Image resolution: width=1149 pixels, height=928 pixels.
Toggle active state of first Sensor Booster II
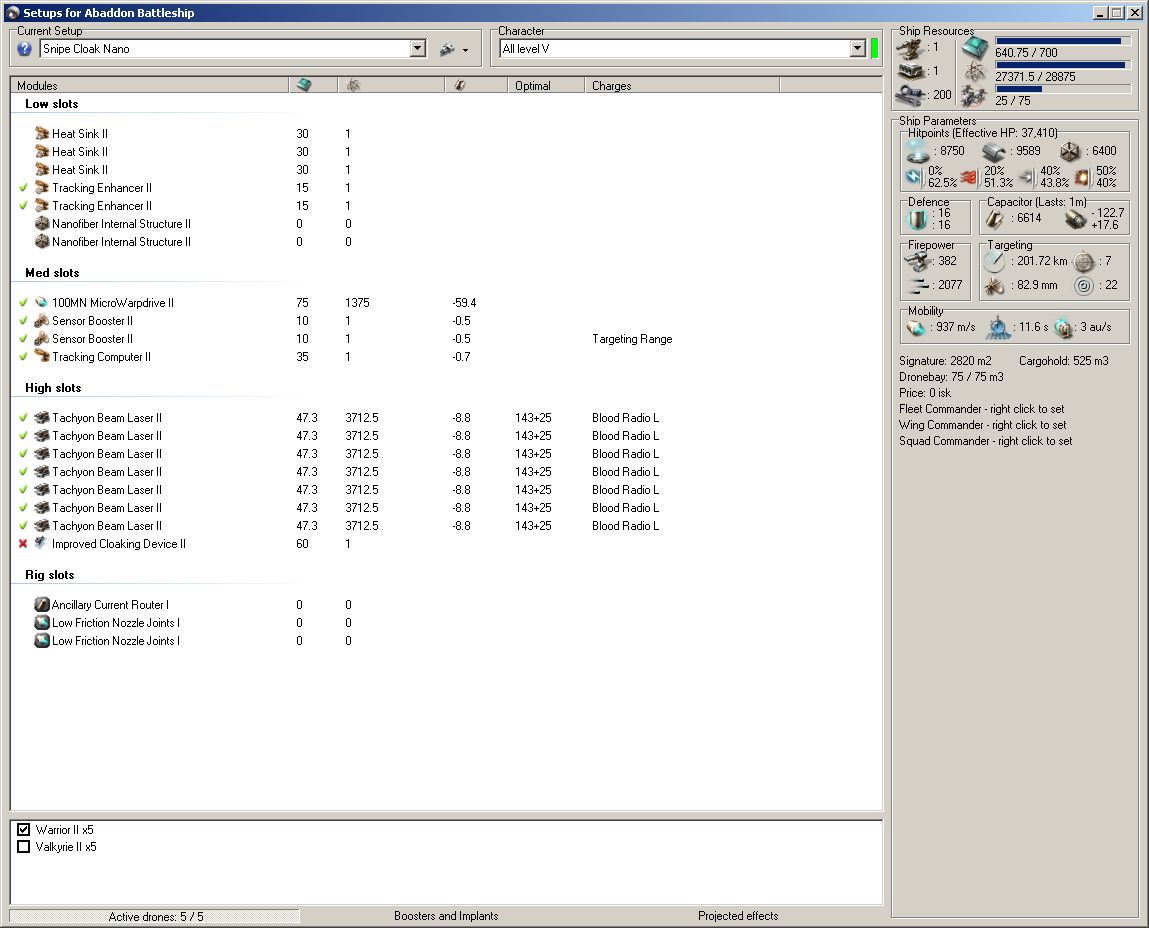tap(23, 320)
